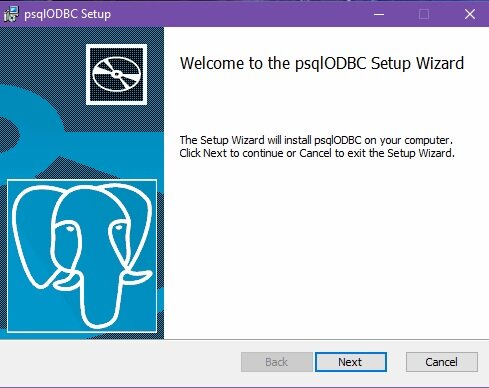Open the installer icon system menu
Image resolution: width=489 pixels, height=388 pixels.
pyautogui.click(x=11, y=14)
